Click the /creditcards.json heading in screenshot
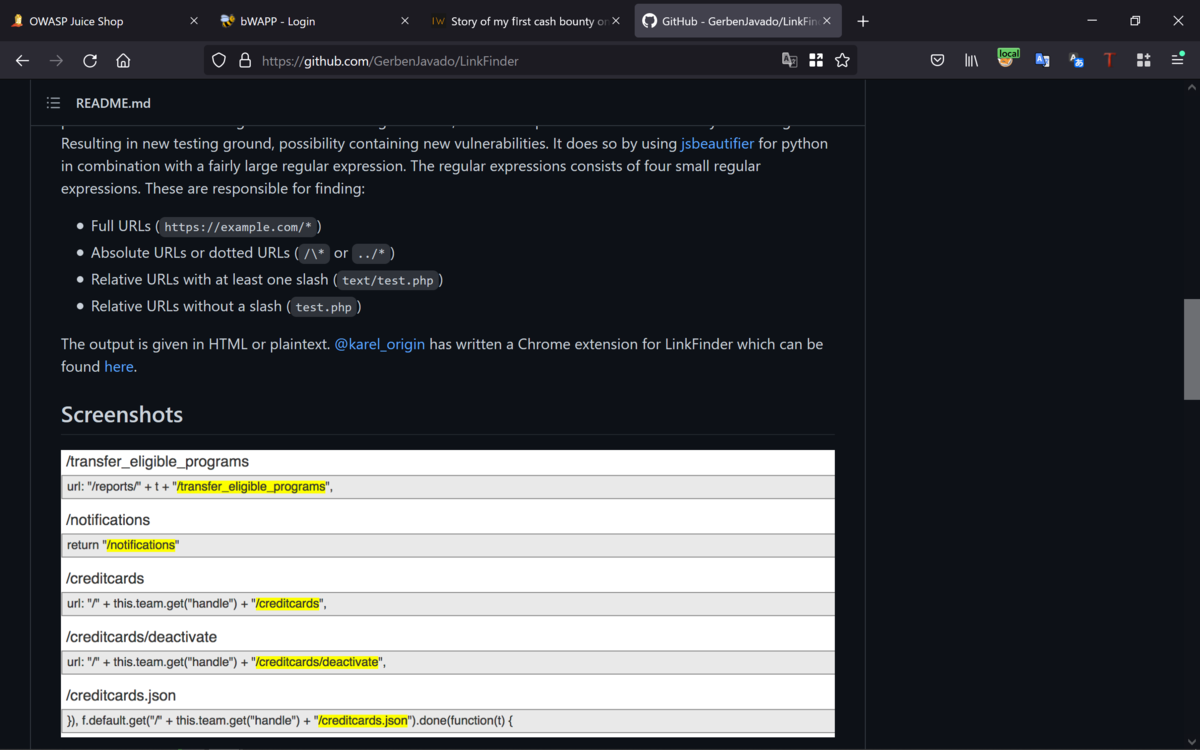The image size is (1200, 750). [121, 695]
